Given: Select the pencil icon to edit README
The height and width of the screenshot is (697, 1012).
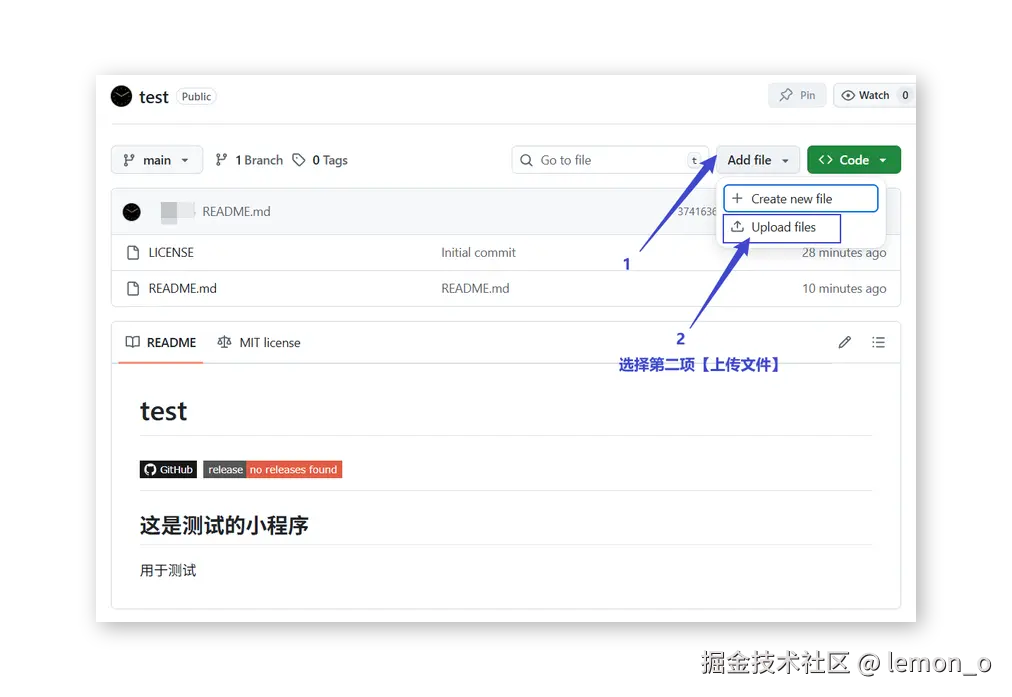Looking at the screenshot, I should click(844, 342).
